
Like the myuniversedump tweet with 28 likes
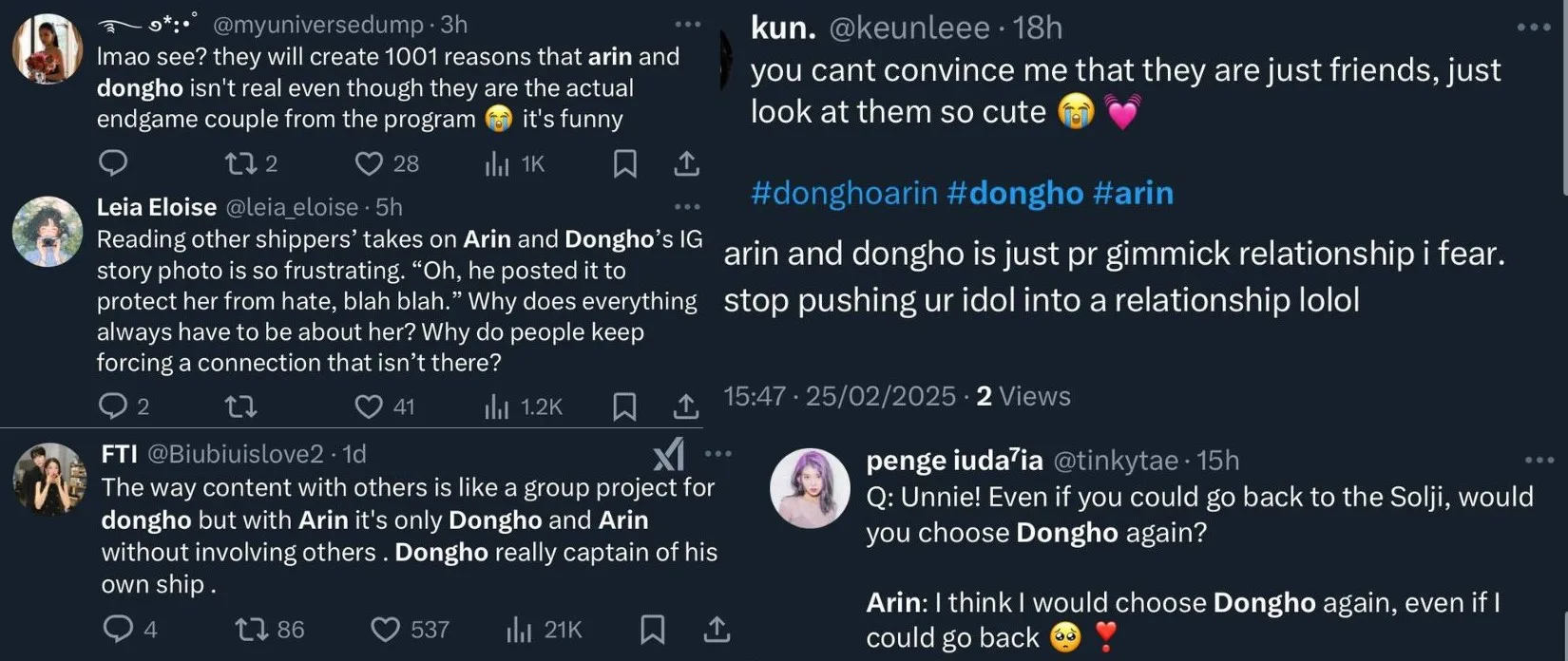coord(369,163)
